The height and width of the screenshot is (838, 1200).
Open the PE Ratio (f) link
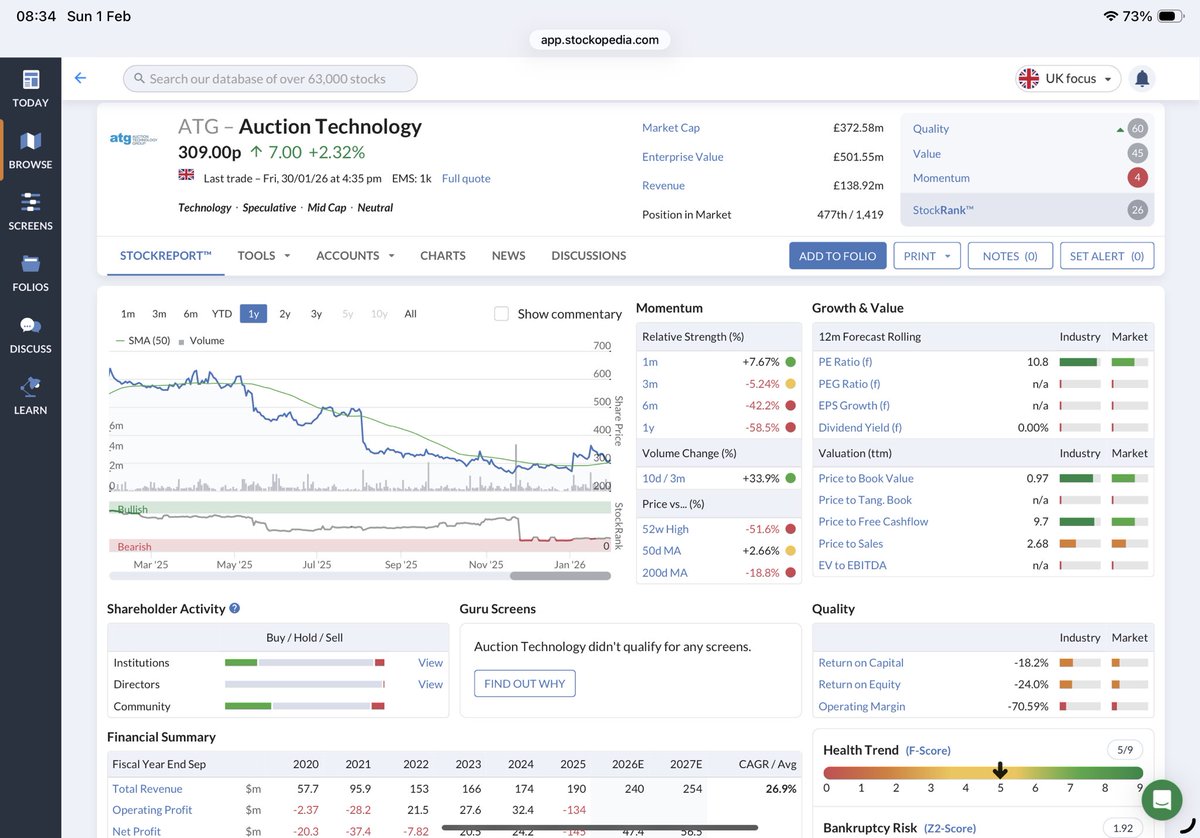click(845, 362)
